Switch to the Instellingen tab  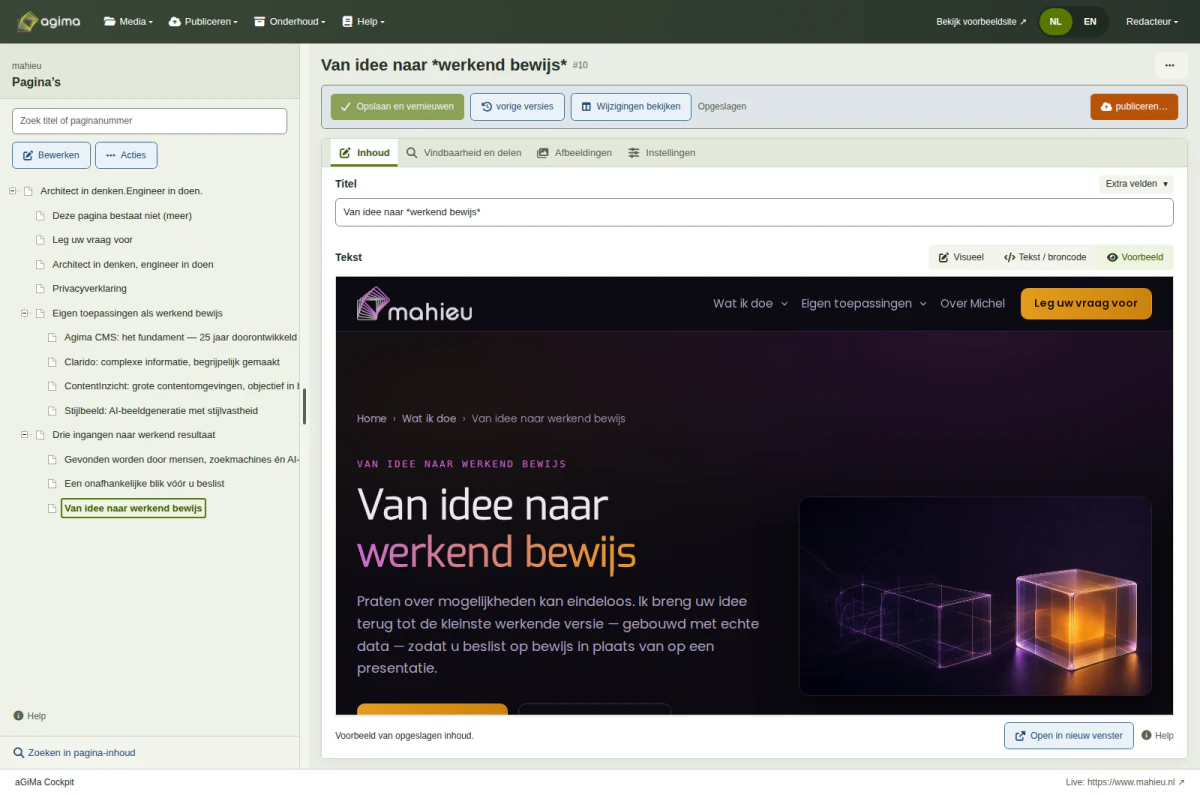coord(661,153)
